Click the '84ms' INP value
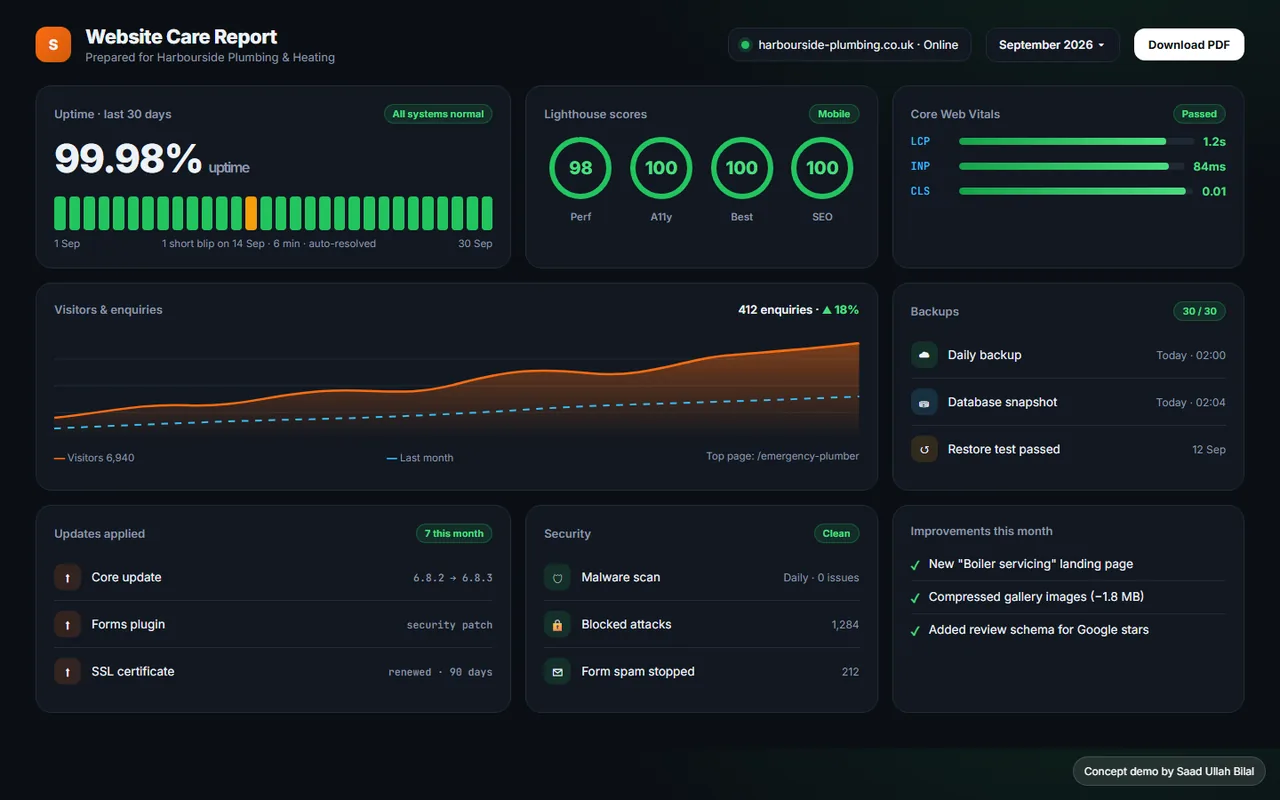 [1209, 166]
